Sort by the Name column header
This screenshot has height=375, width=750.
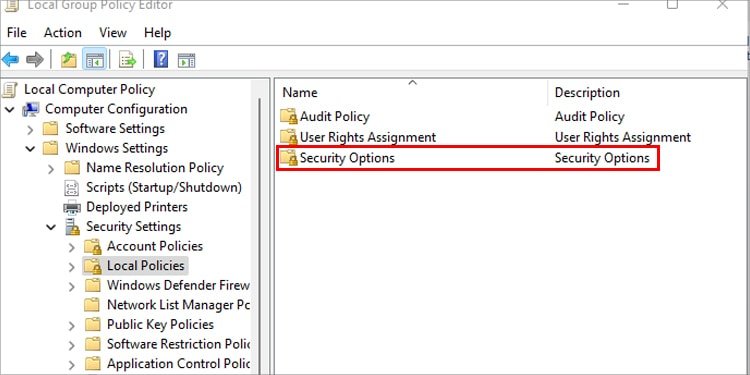point(412,92)
